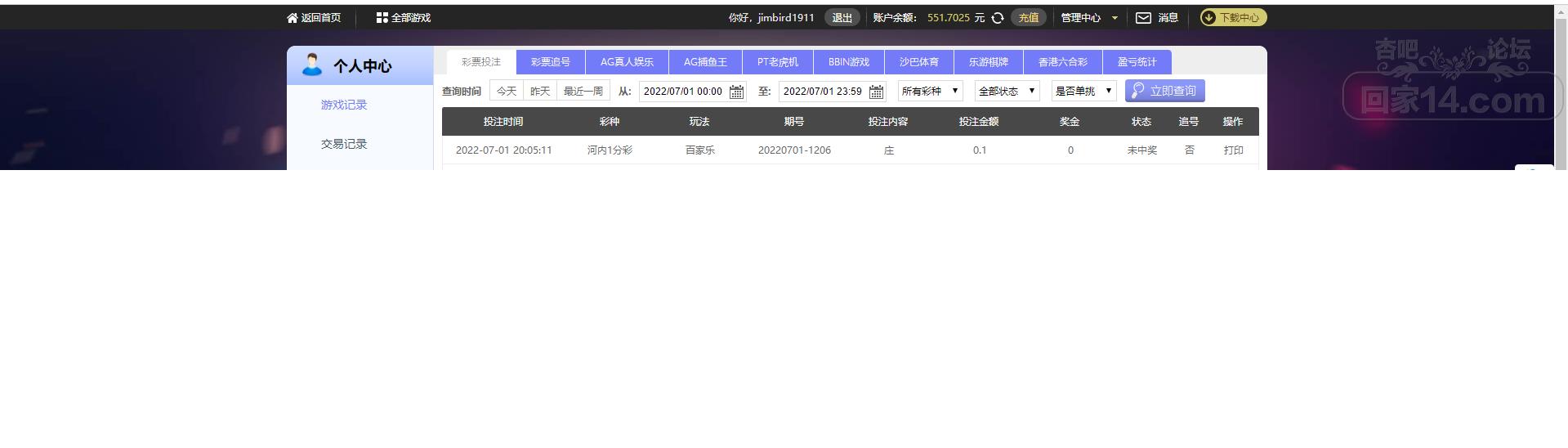The image size is (1568, 448).
Task: Open calendar icon for end date
Action: point(876,92)
